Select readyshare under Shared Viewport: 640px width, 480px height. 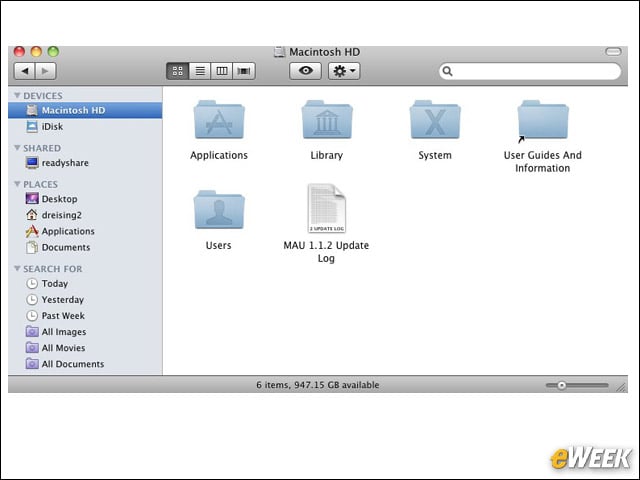[x=85, y=163]
